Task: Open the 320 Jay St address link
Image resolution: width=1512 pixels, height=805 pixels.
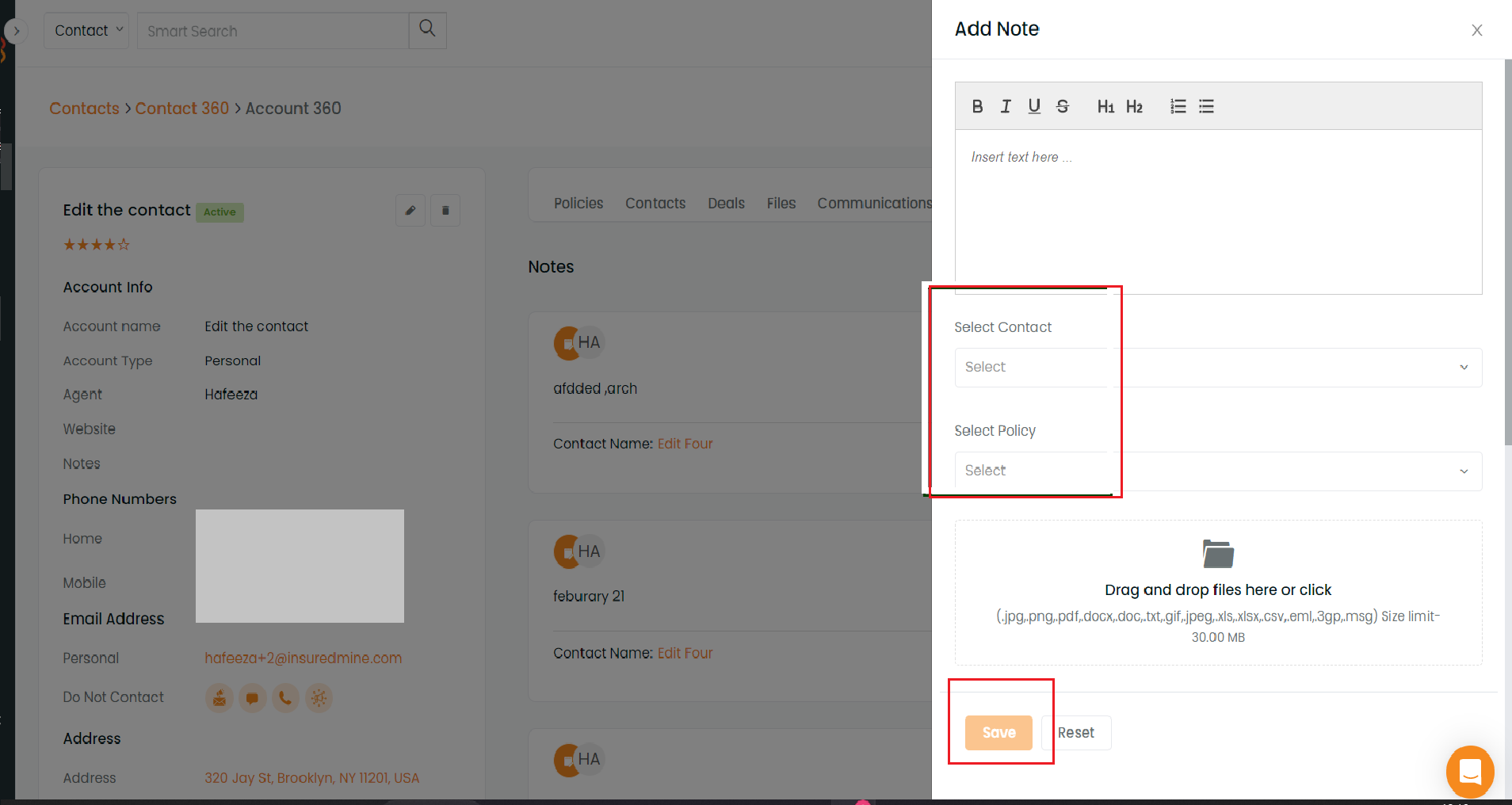Action: [311, 778]
